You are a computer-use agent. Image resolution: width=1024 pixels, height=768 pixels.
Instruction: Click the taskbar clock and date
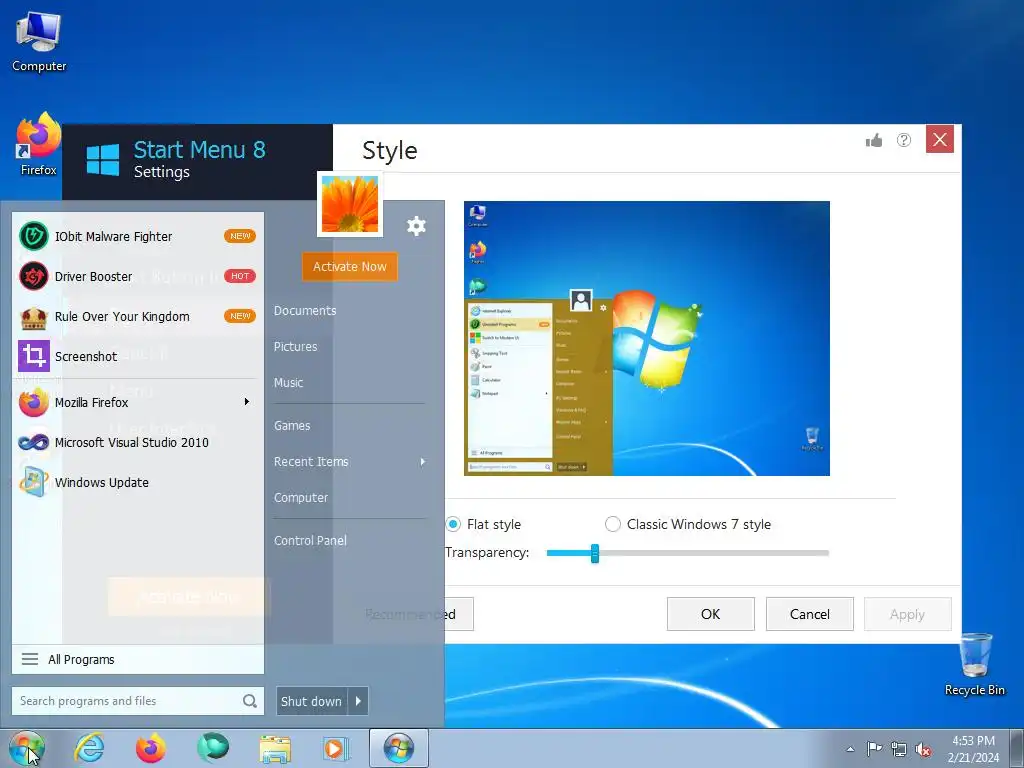(x=973, y=749)
